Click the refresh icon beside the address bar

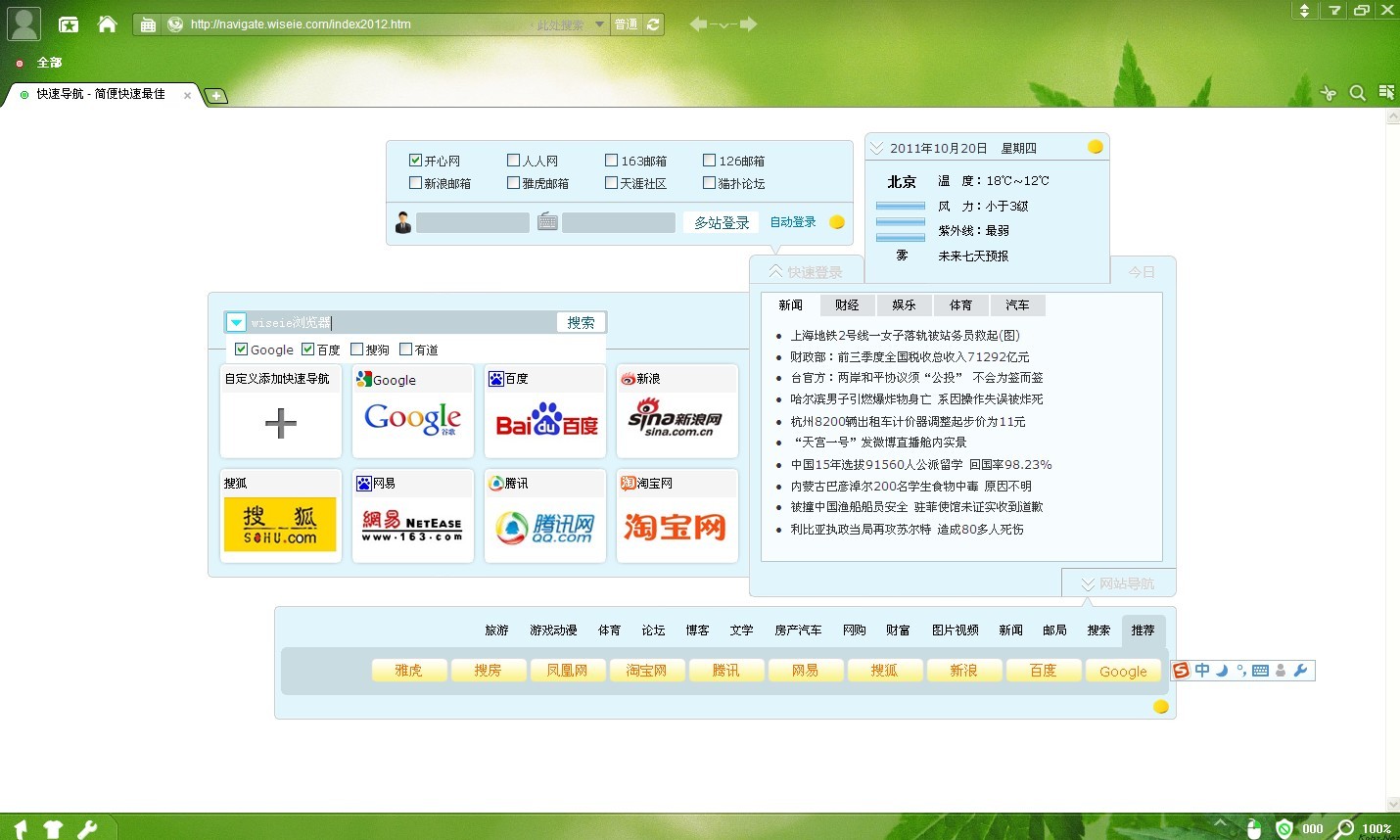tap(653, 24)
